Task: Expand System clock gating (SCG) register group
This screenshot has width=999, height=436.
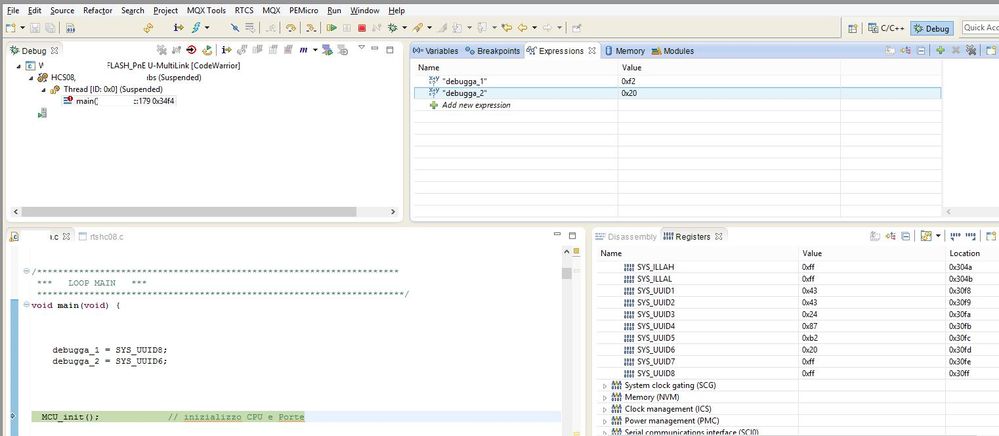Action: 605,386
